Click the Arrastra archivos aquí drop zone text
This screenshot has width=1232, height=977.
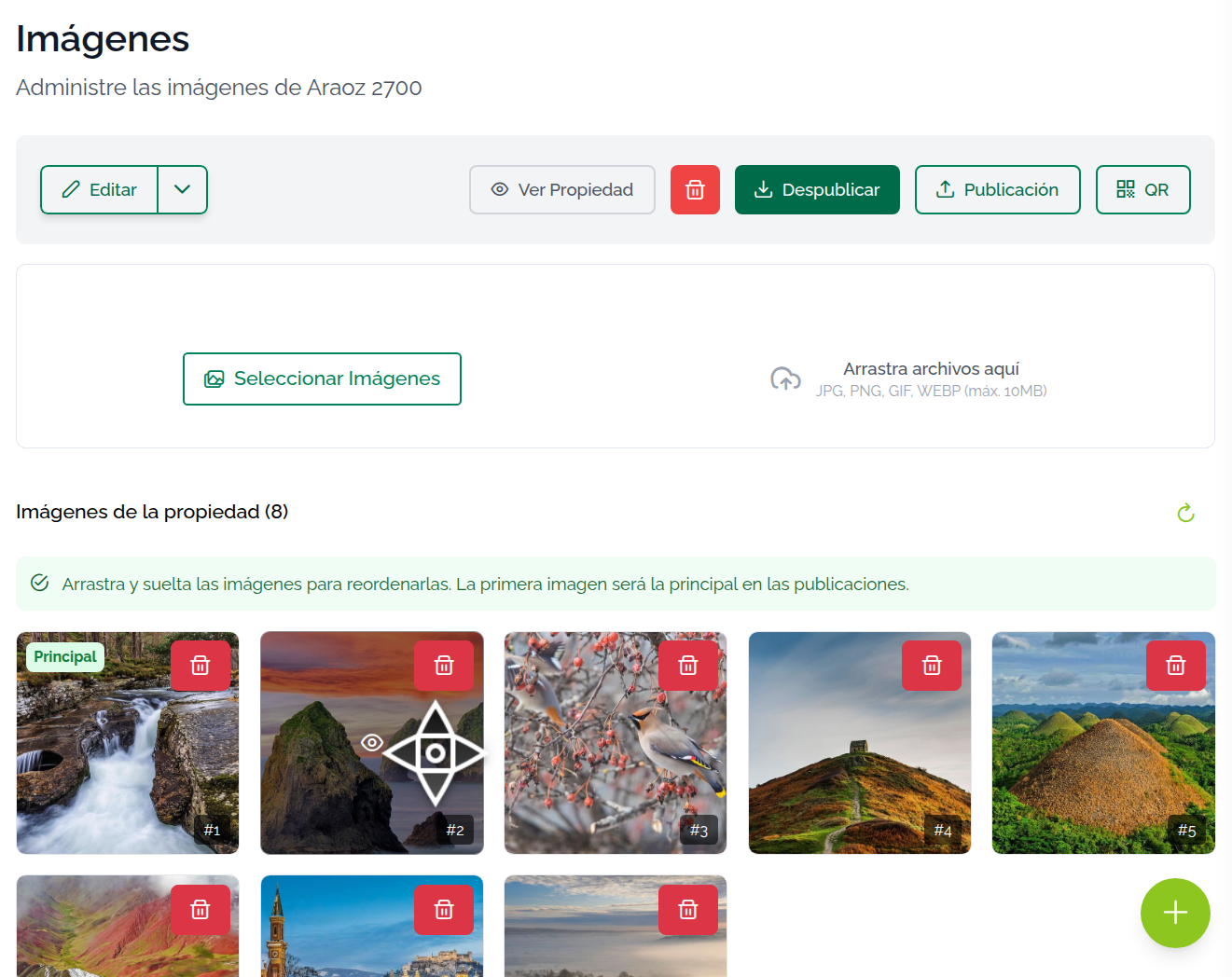pyautogui.click(x=931, y=369)
